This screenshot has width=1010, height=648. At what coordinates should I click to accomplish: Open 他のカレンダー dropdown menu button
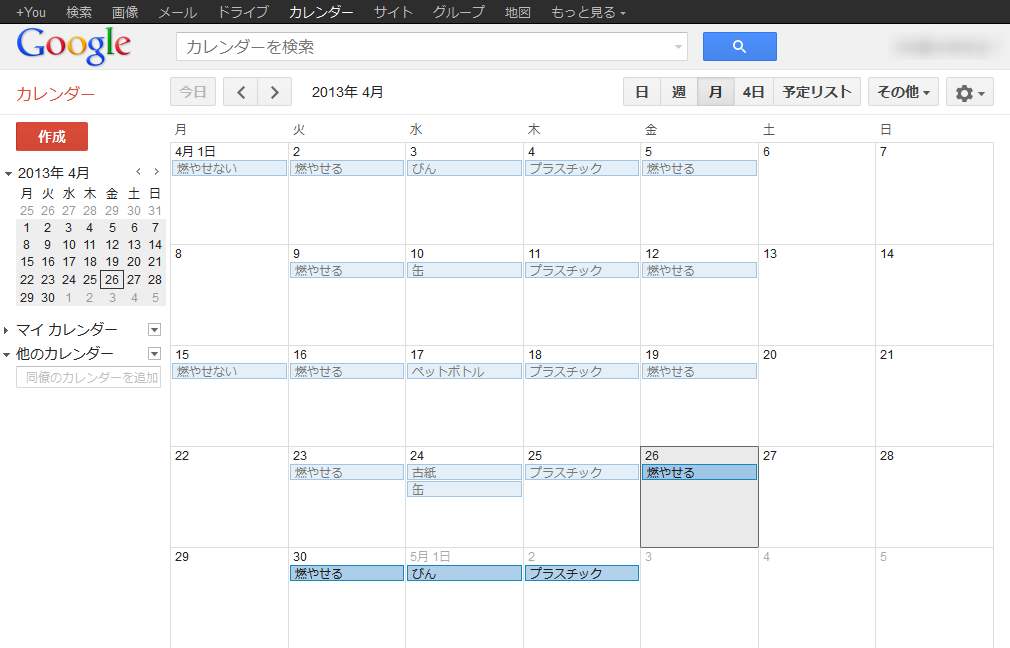pyautogui.click(x=154, y=353)
